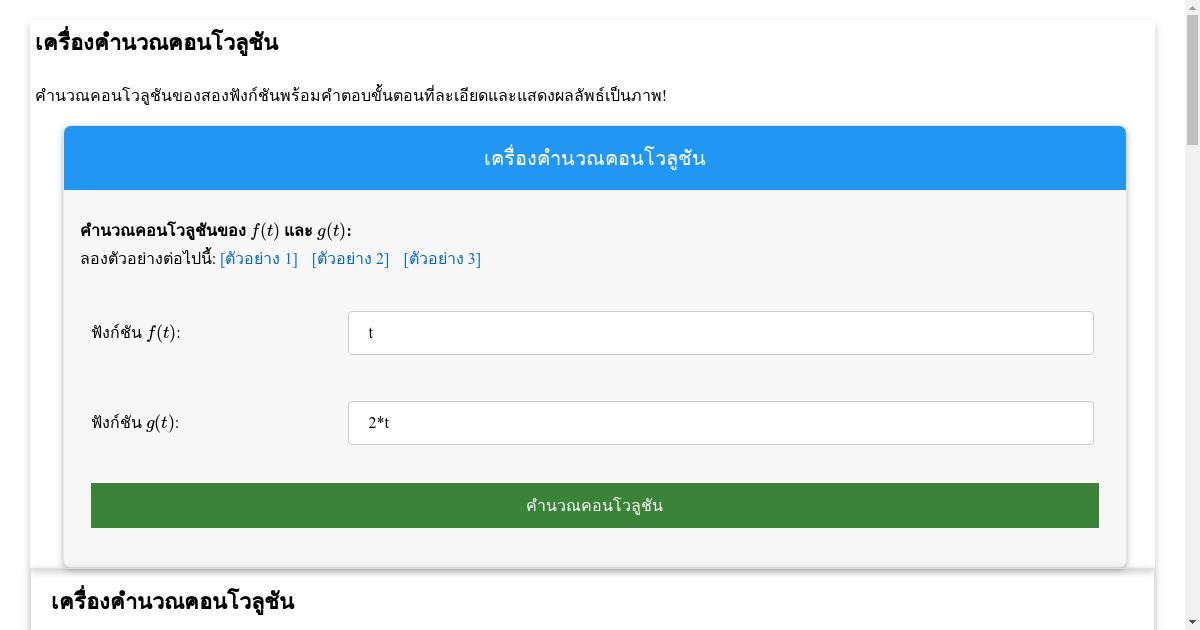Viewport: 1200px width, 630px height.
Task: Click the scrollbar down arrow
Action: pyautogui.click(x=1192, y=621)
